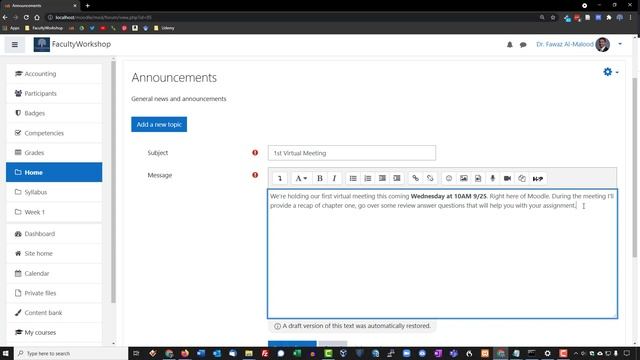
Task: Click the page vertical scrollbar
Action: tap(635, 167)
